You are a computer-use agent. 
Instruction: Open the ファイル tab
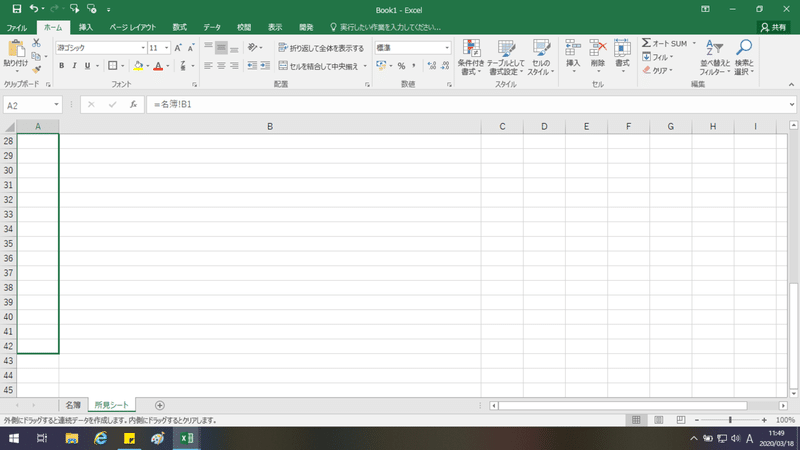pos(17,28)
